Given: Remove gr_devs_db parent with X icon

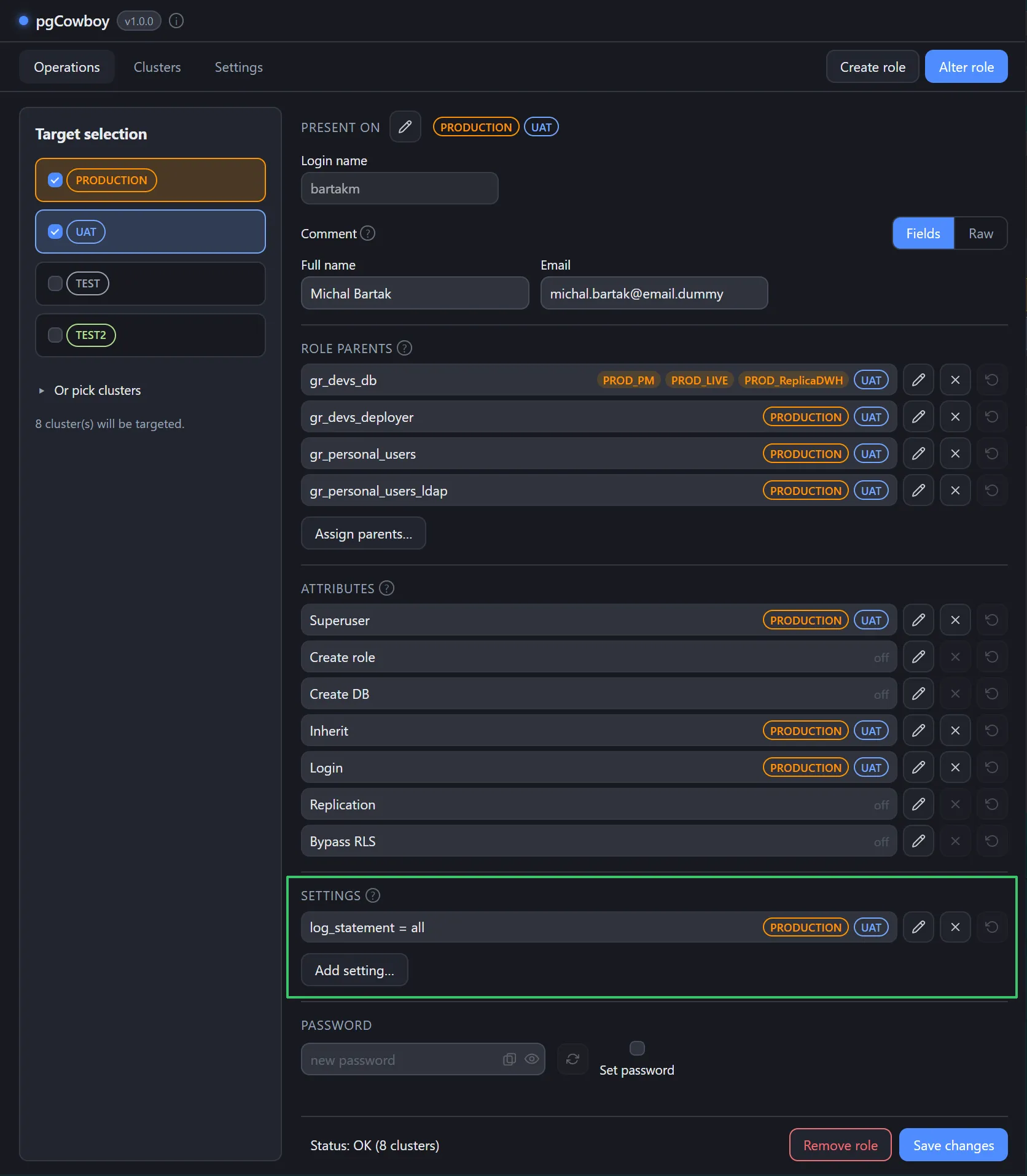Looking at the screenshot, I should 955,380.
